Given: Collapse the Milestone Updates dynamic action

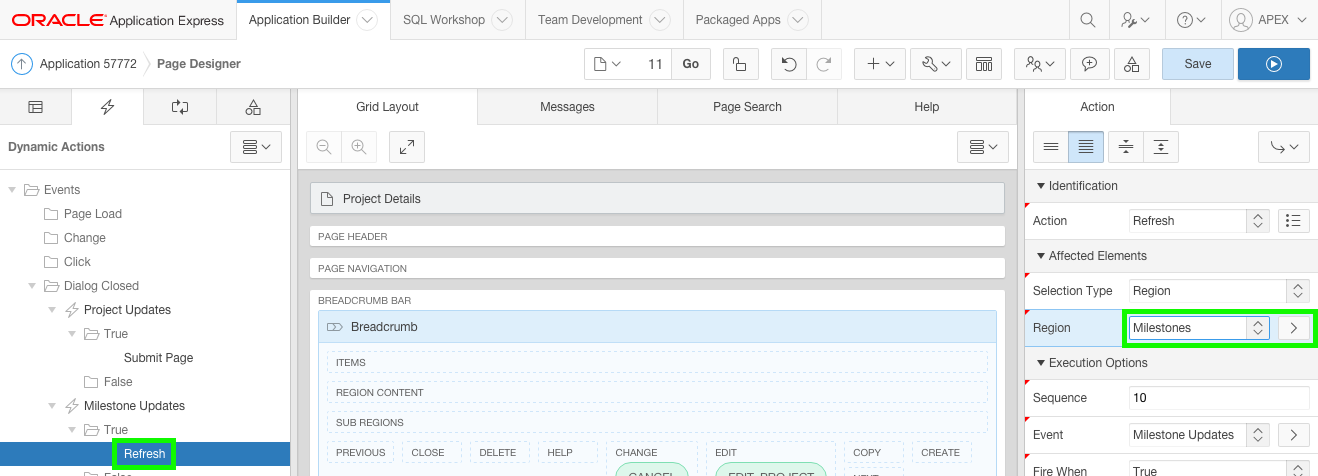Looking at the screenshot, I should (52, 406).
